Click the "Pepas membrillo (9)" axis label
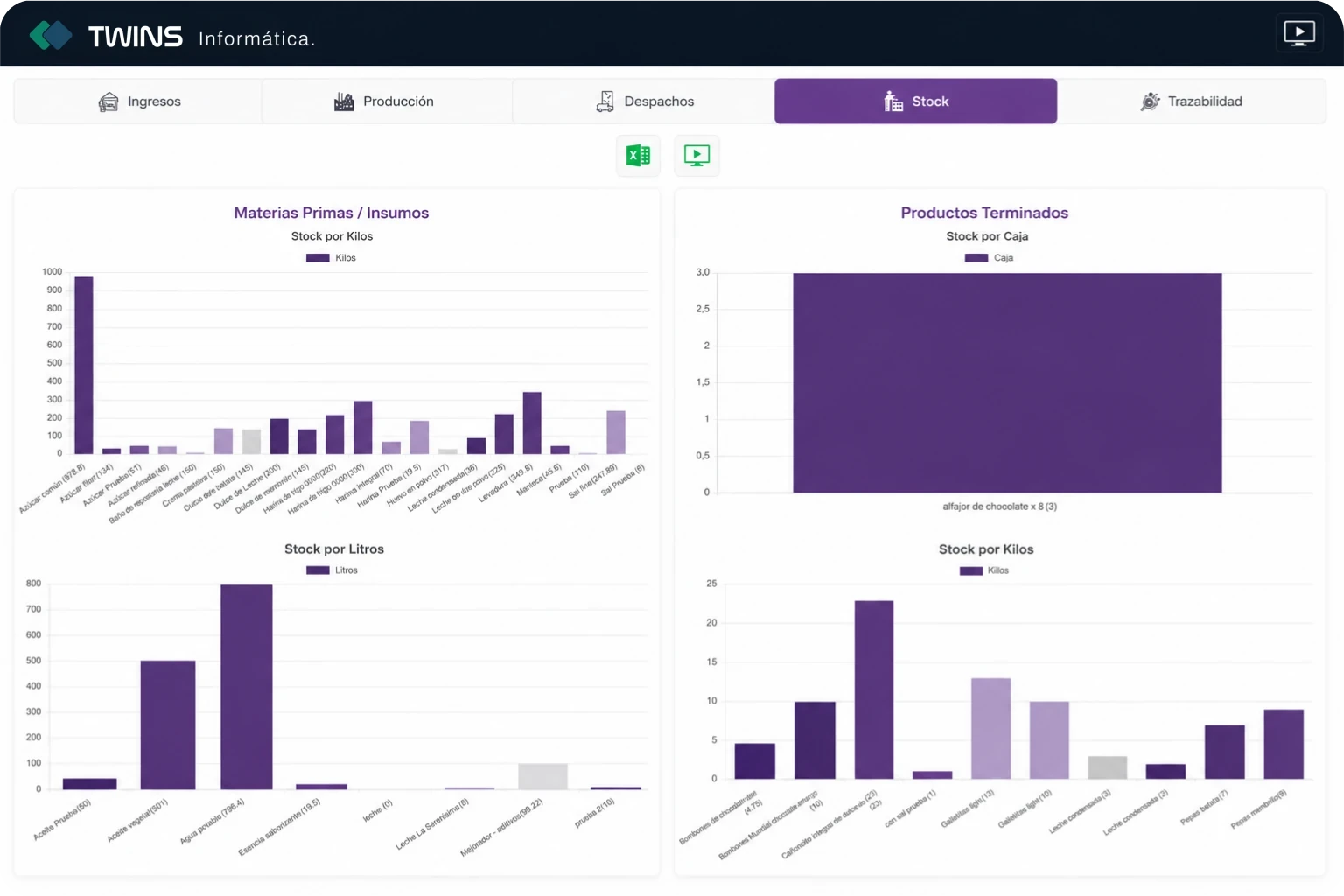Screen dimensions: 1344x896 (1259, 809)
